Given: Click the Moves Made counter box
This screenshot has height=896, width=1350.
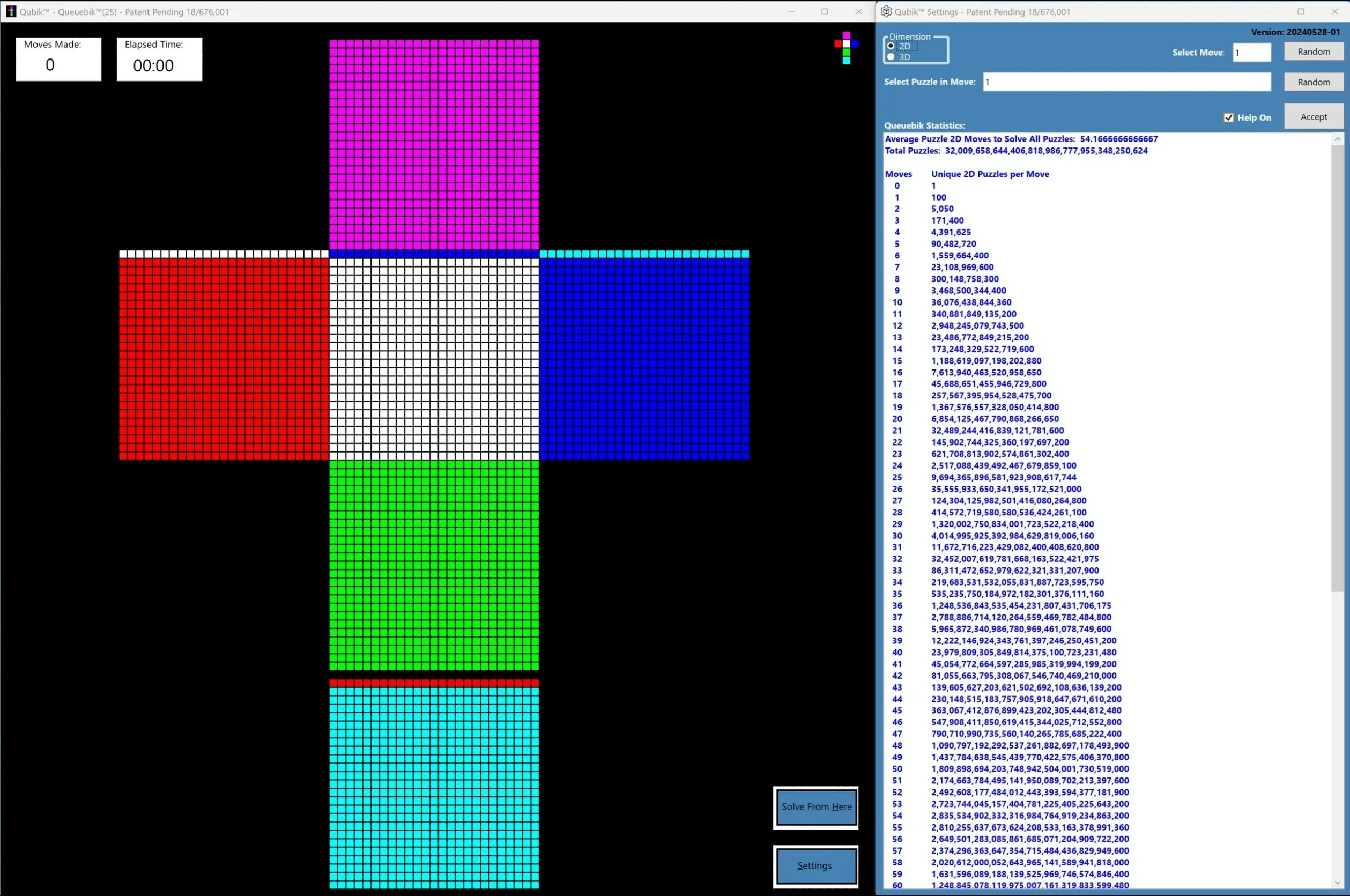Looking at the screenshot, I should tap(58, 59).
